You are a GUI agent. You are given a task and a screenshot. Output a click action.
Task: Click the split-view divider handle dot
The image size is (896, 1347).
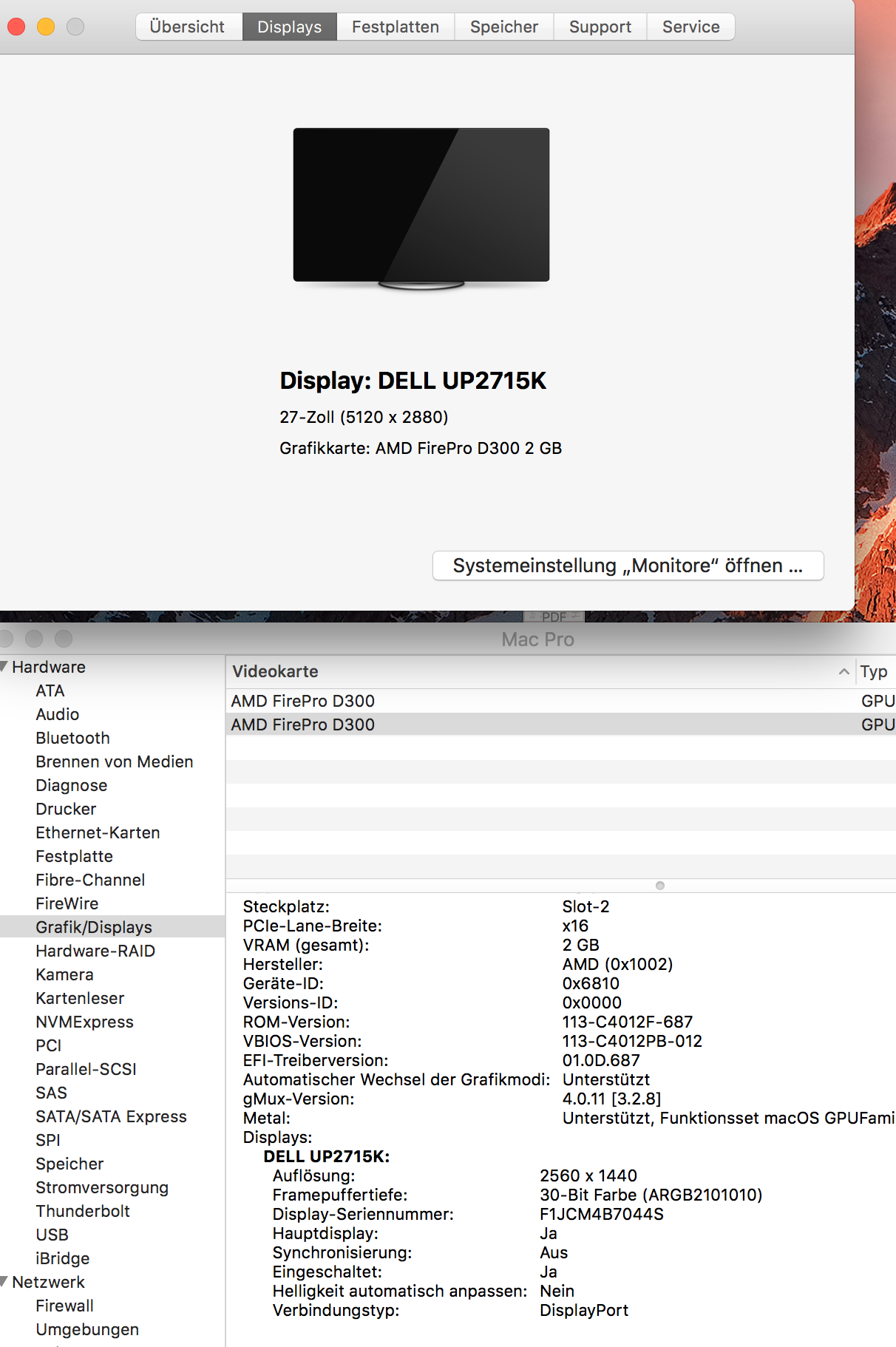[x=660, y=886]
